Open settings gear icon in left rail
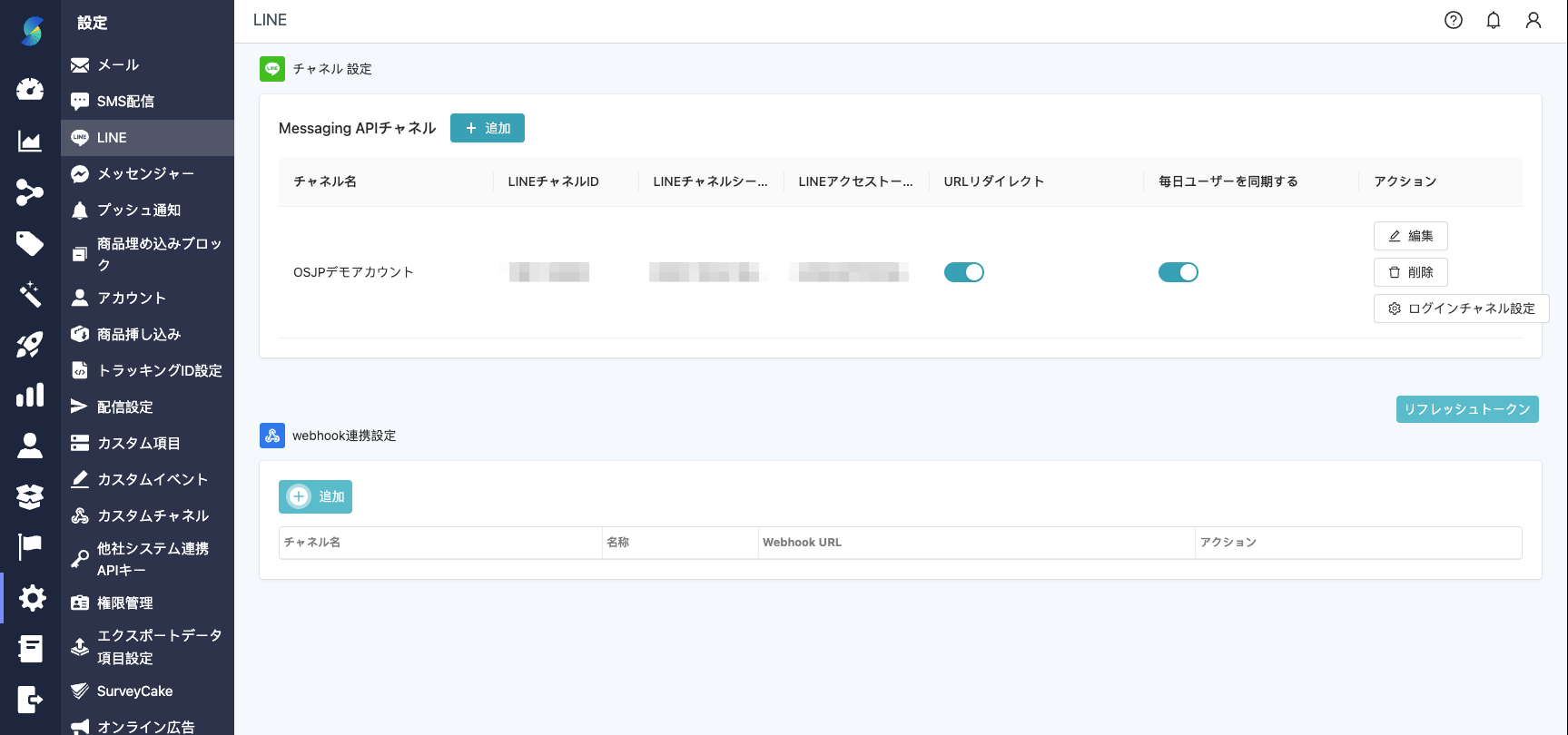The width and height of the screenshot is (1568, 735). click(x=32, y=598)
